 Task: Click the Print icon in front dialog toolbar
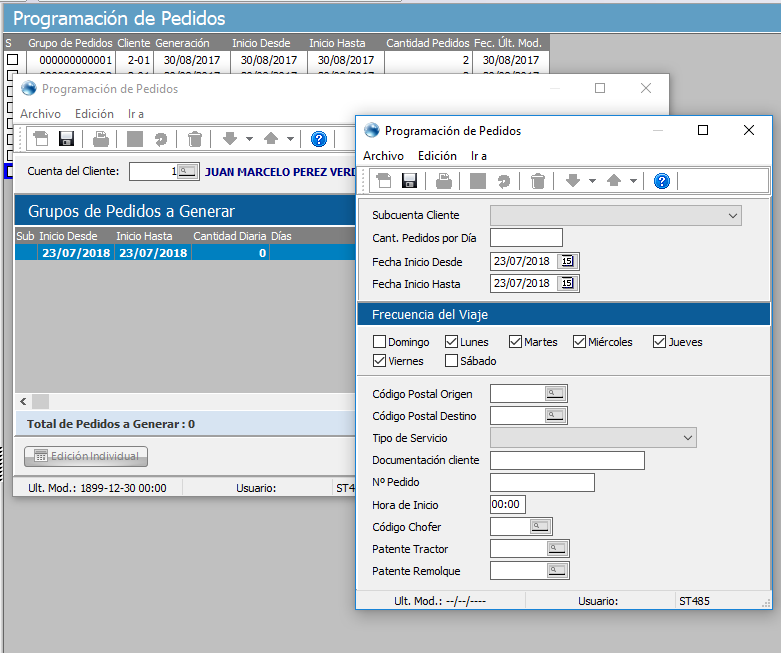click(444, 181)
